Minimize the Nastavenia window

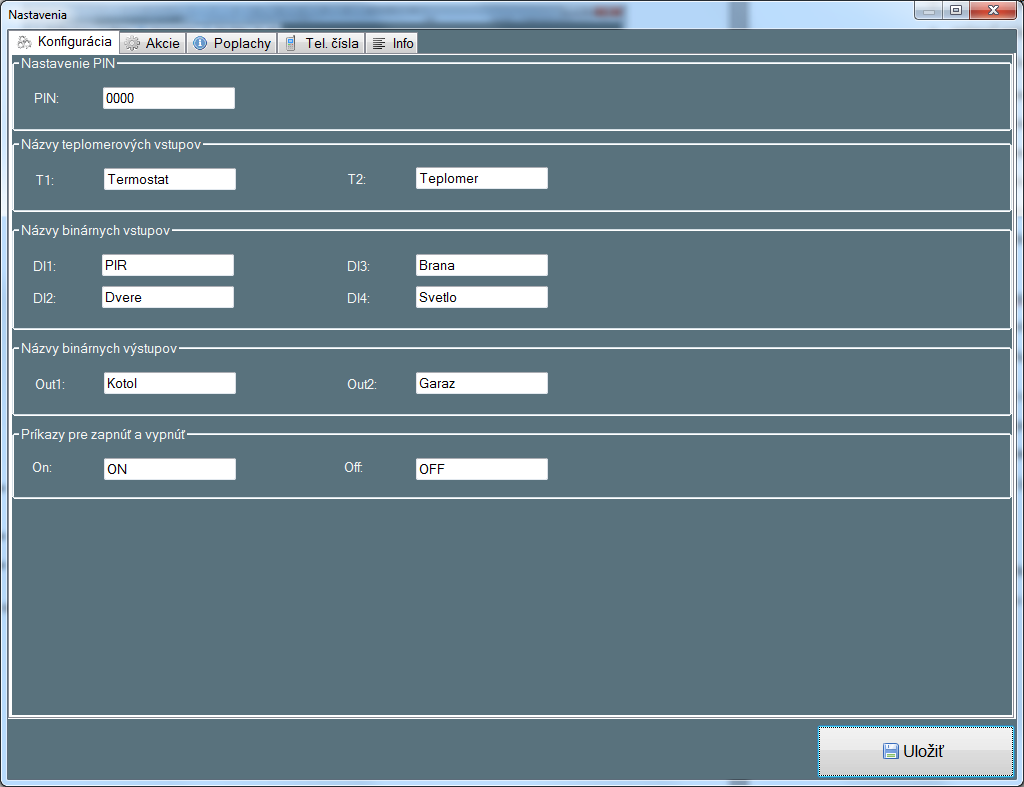(928, 10)
